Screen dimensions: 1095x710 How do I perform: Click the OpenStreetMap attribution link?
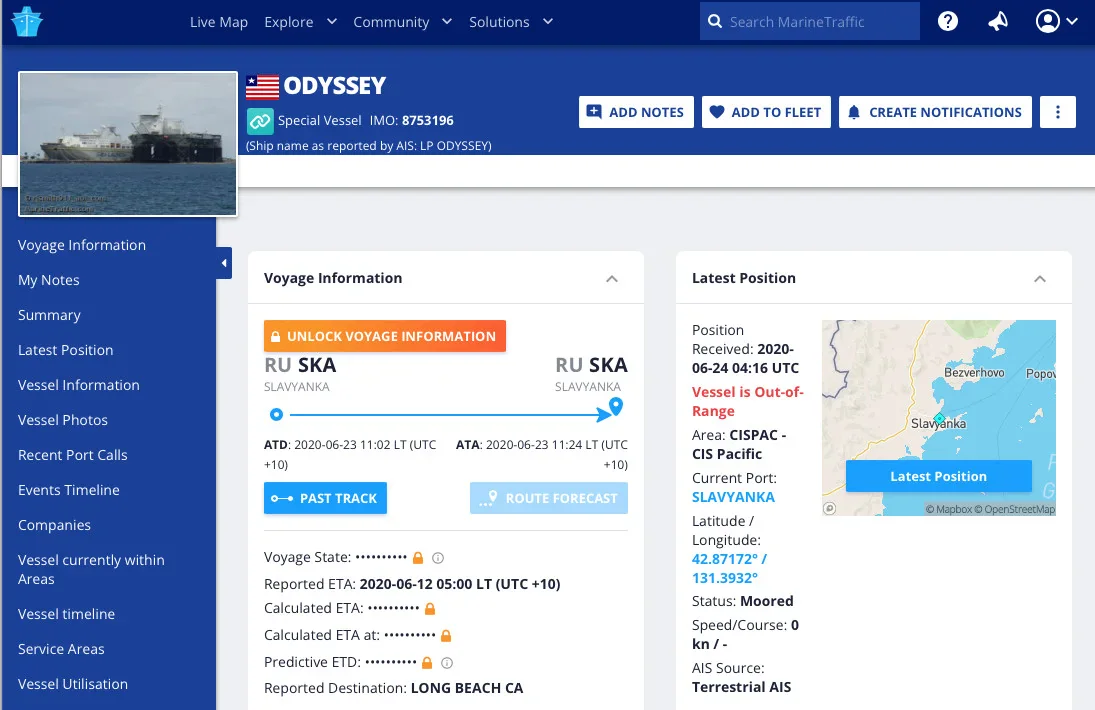[x=1015, y=509]
